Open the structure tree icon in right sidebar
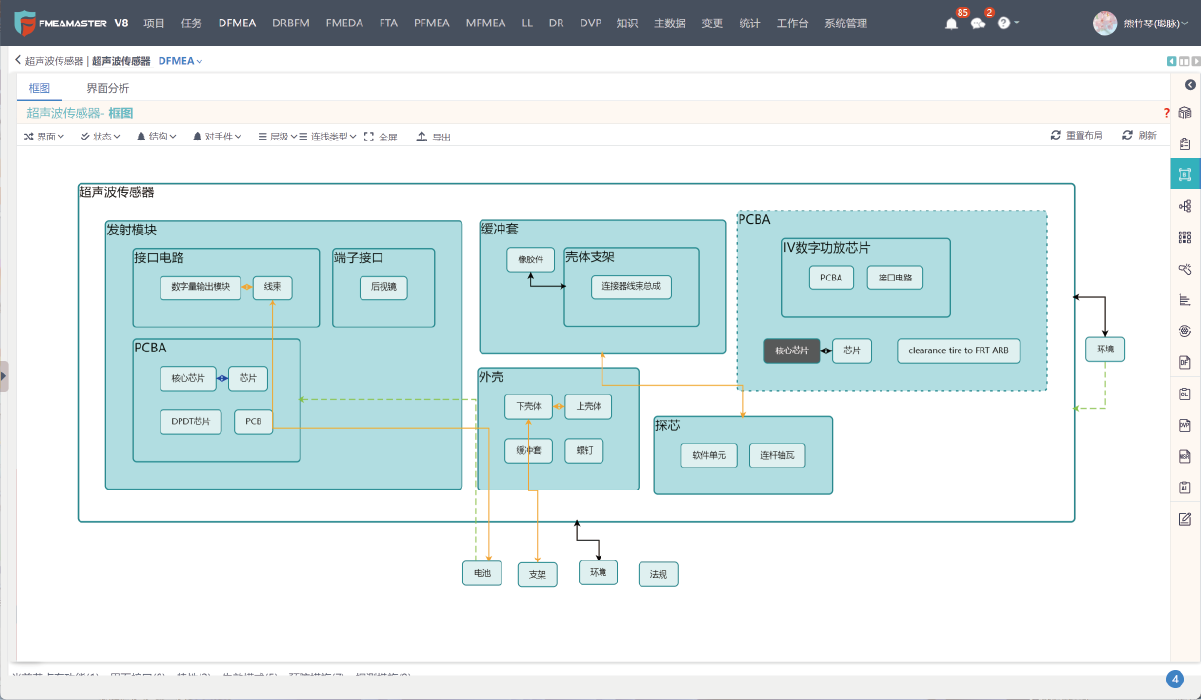1202x700 pixels. pos(1185,206)
